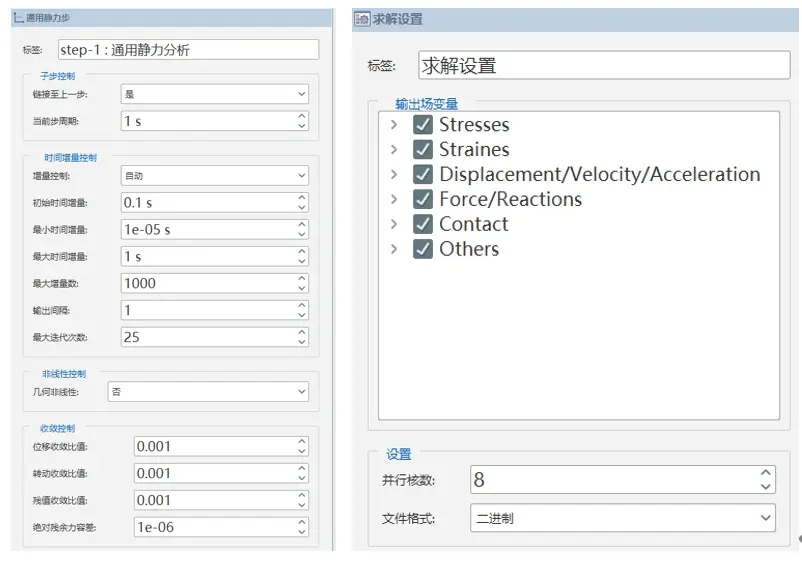This screenshot has height=561, width=802.
Task: Click the 当前步周期 value field
Action: pos(215,121)
